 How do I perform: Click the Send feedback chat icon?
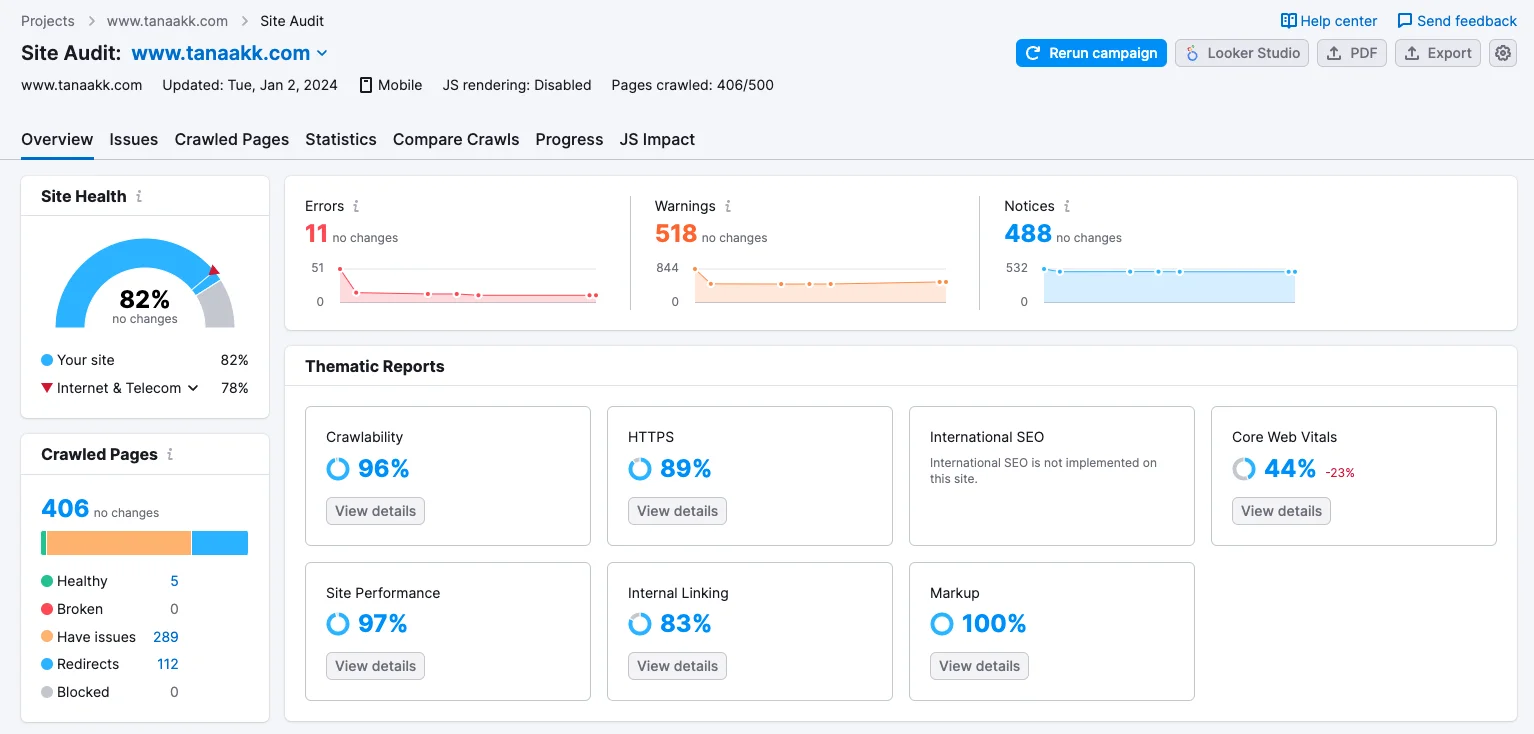pos(1405,21)
